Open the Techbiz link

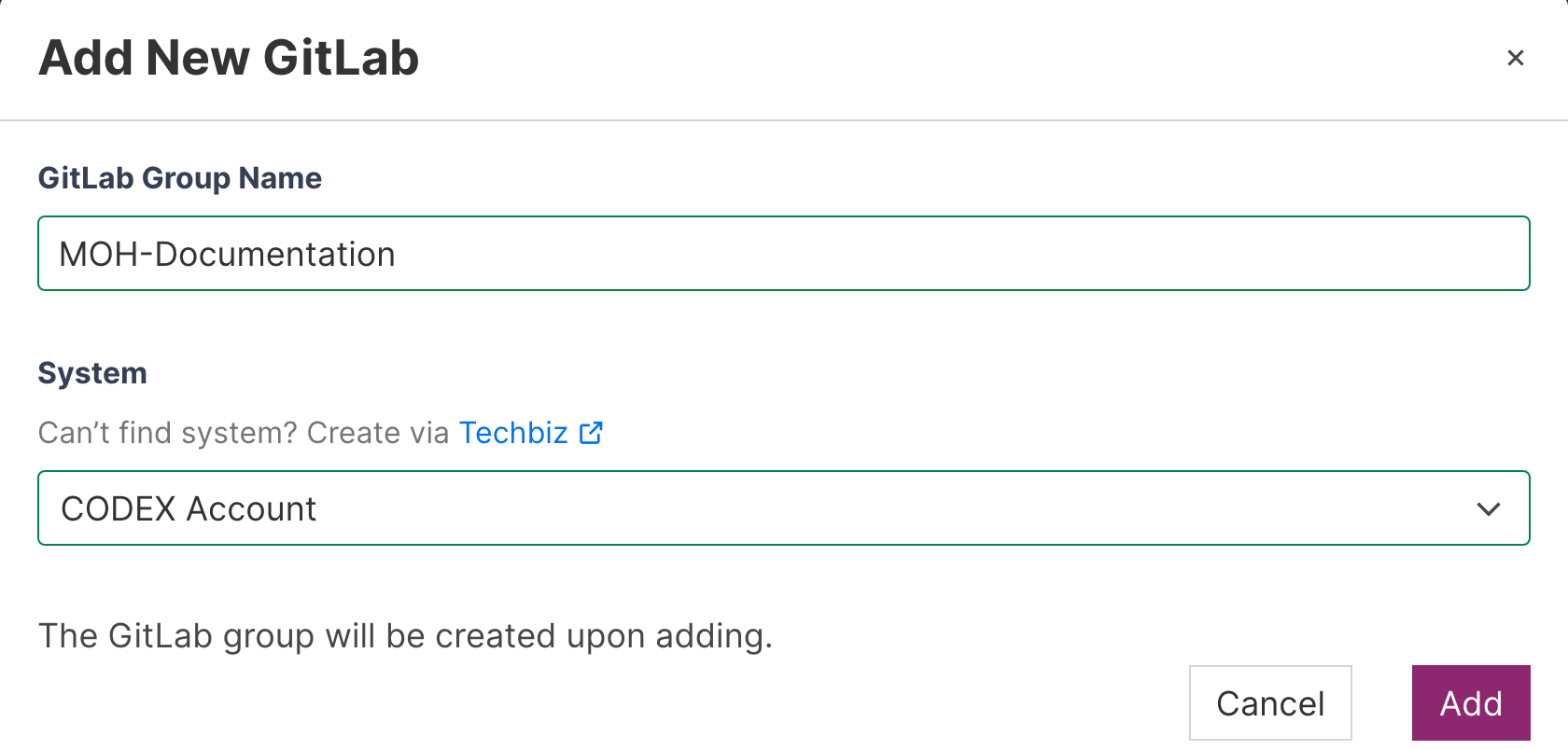click(x=513, y=433)
